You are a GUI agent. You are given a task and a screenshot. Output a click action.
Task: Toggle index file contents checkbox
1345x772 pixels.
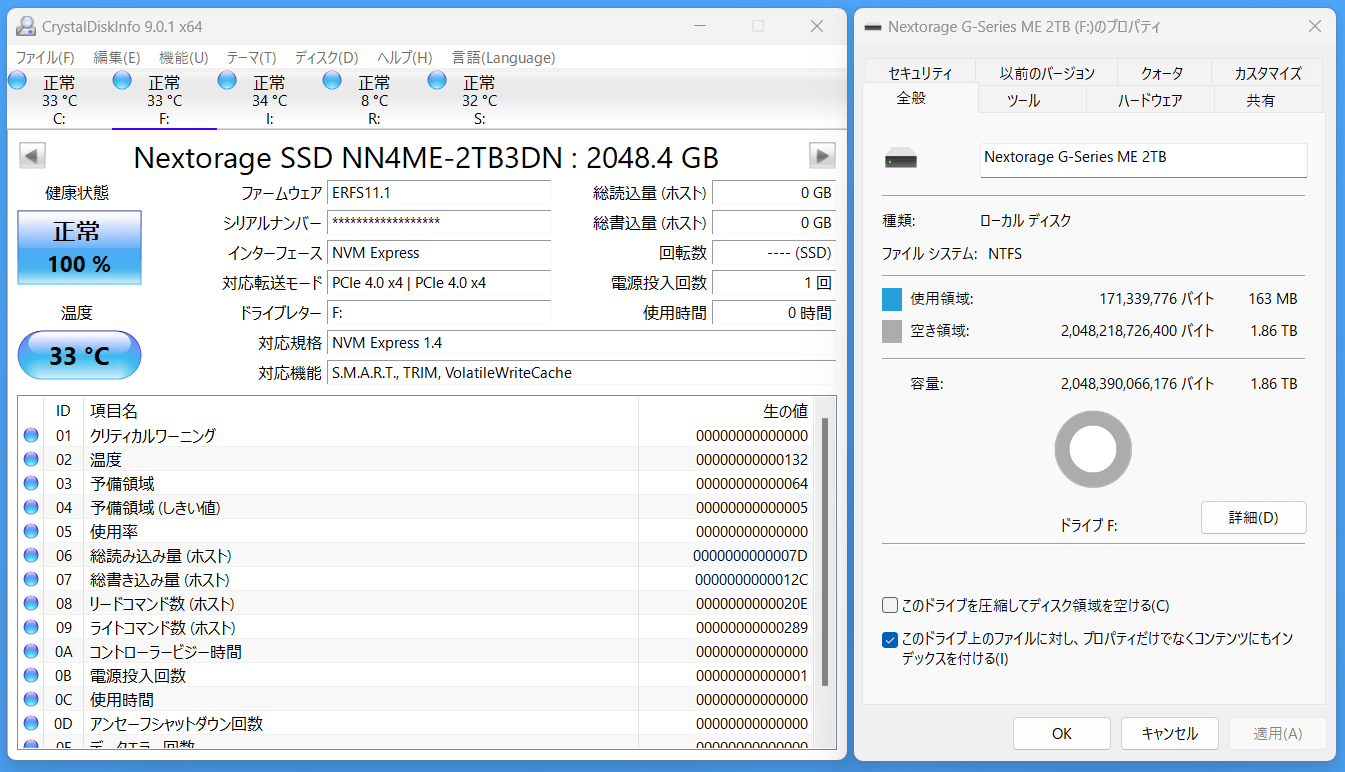pos(890,640)
